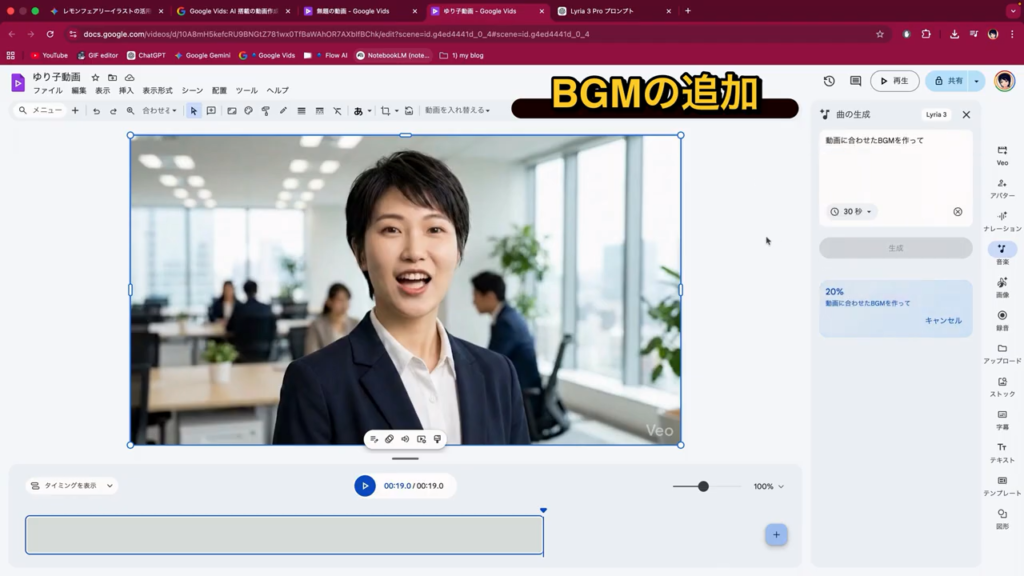Toggle the select arrow cursor tool
The height and width of the screenshot is (576, 1024).
pos(194,111)
